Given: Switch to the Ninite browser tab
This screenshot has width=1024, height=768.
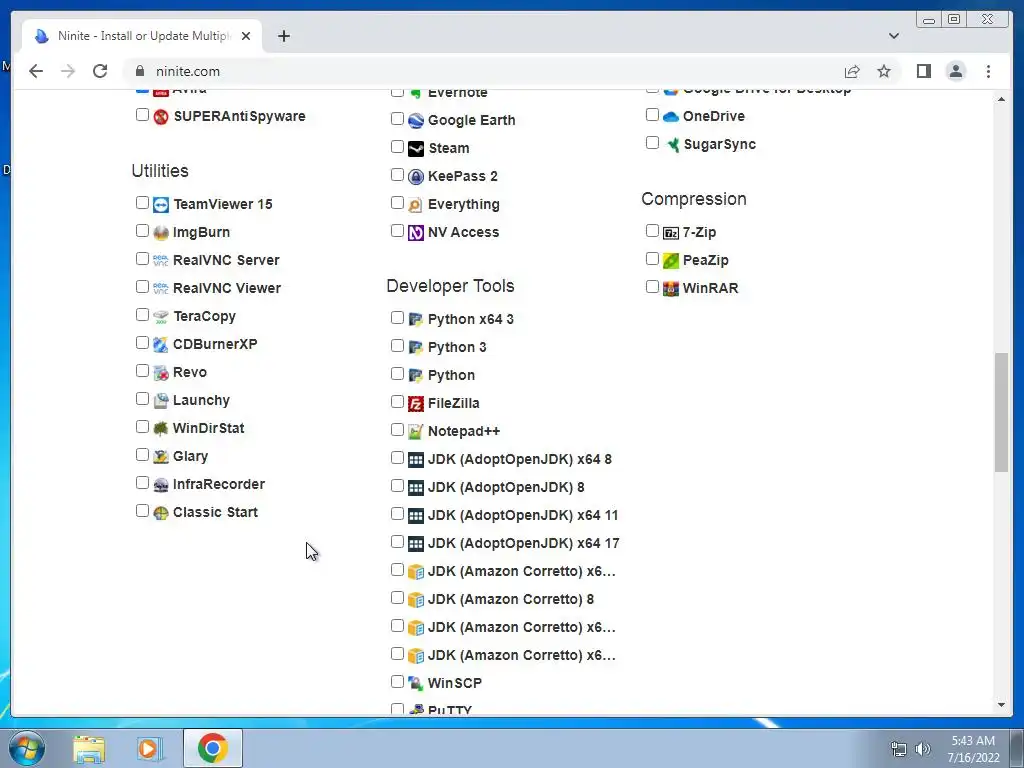Looking at the screenshot, I should click(x=142, y=36).
